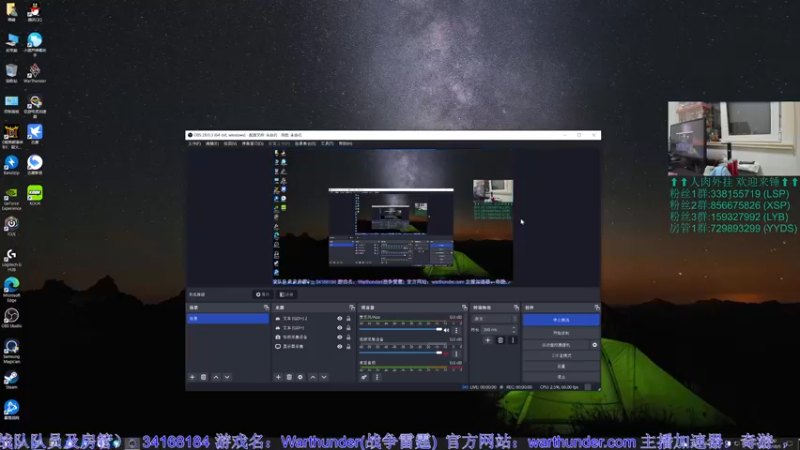Open War Thunder desktop shortcut
The image size is (800, 450).
click(35, 73)
